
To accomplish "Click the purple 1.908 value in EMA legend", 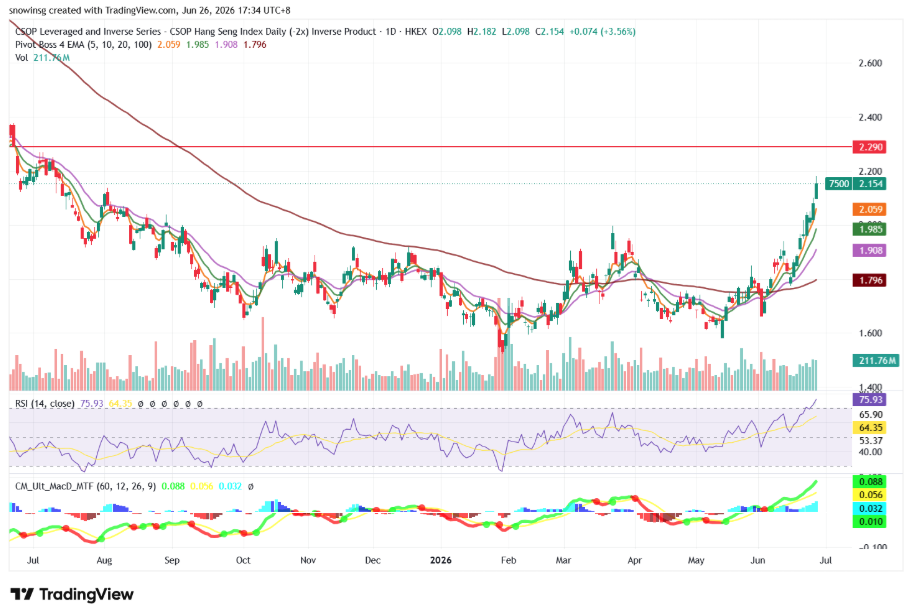I will [x=226, y=45].
